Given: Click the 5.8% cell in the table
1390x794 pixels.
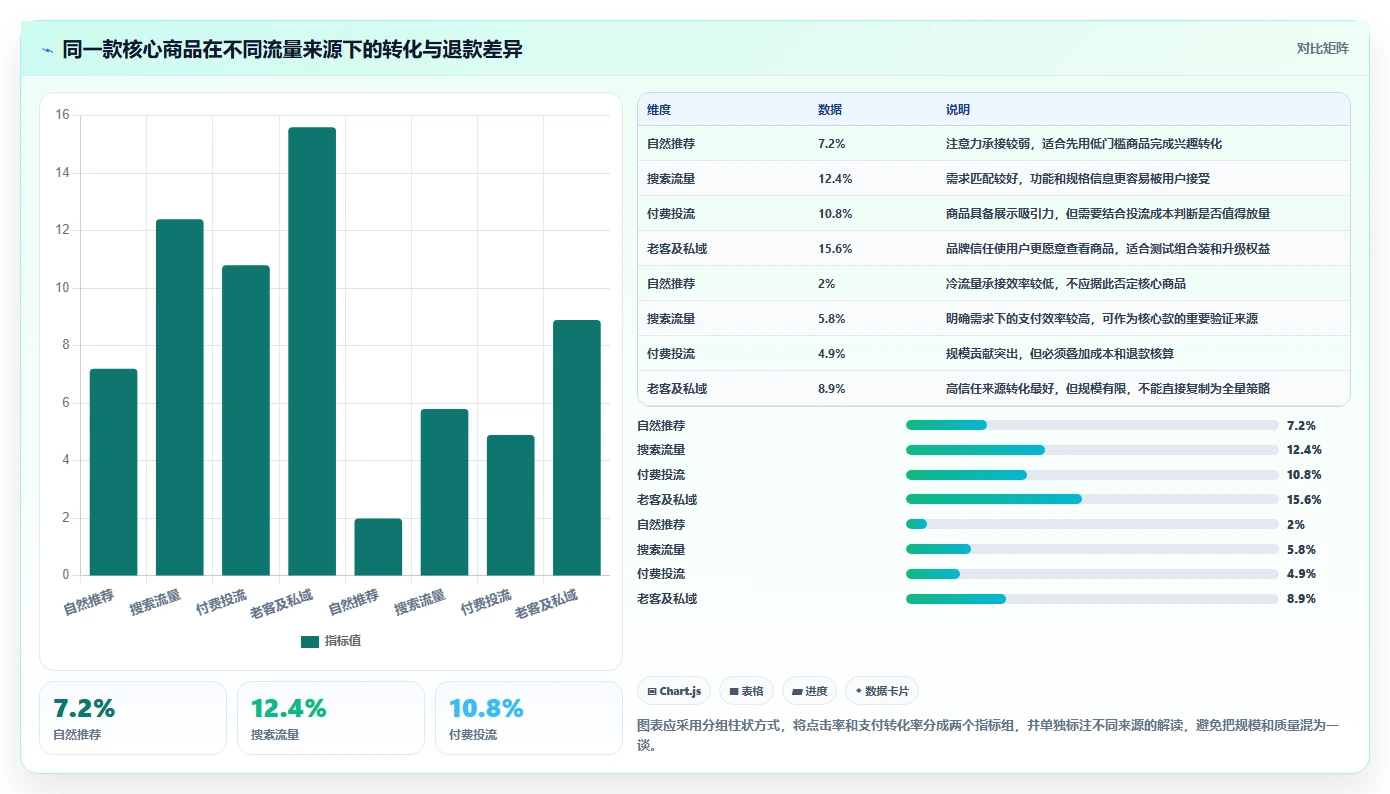Looking at the screenshot, I should click(832, 319).
